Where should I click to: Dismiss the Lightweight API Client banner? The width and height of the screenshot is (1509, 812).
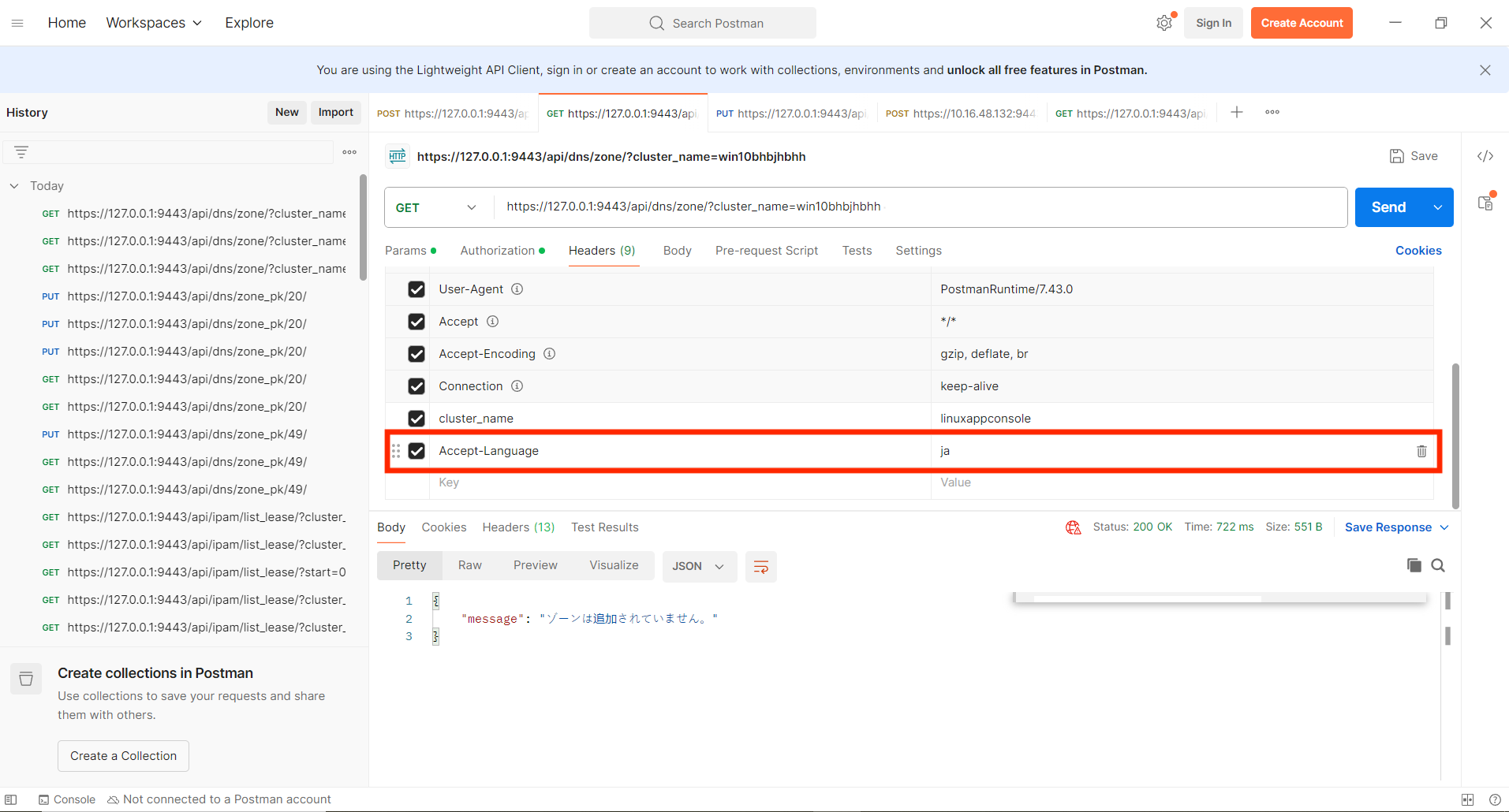1485,70
